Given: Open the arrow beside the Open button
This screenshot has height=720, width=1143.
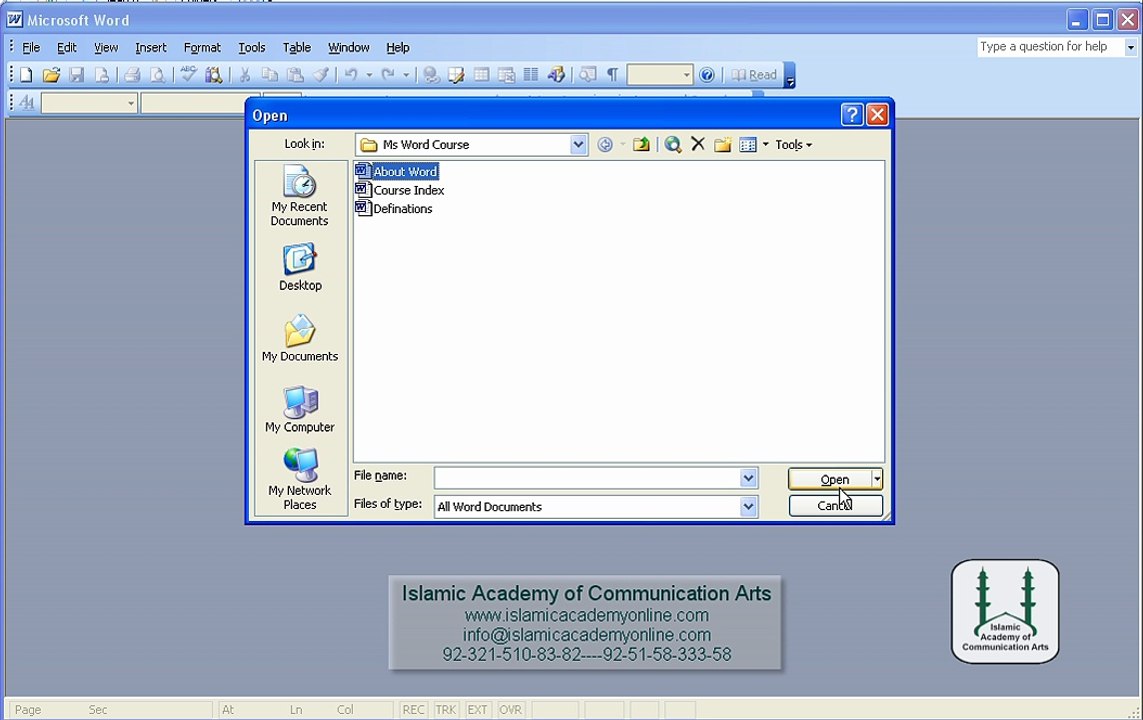Looking at the screenshot, I should 877,479.
